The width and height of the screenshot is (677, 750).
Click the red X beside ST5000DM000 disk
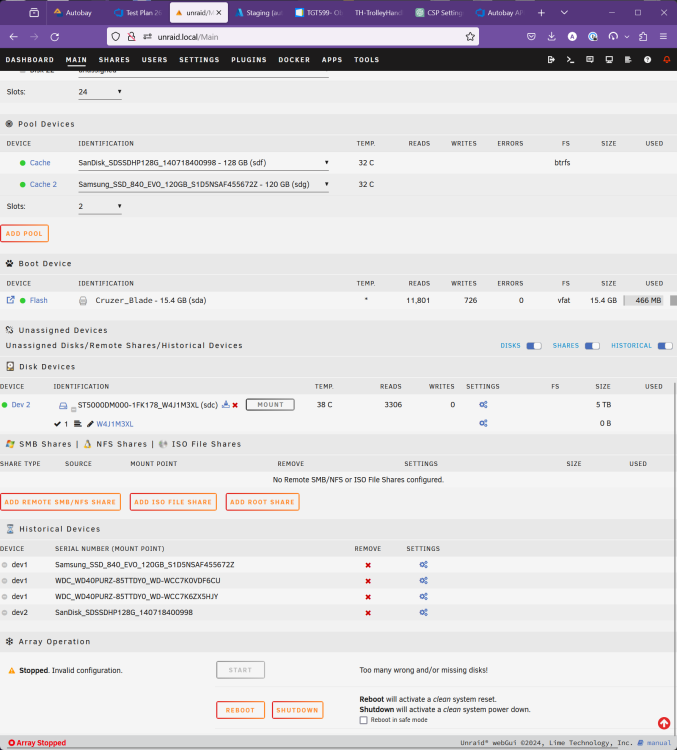[x=235, y=405]
